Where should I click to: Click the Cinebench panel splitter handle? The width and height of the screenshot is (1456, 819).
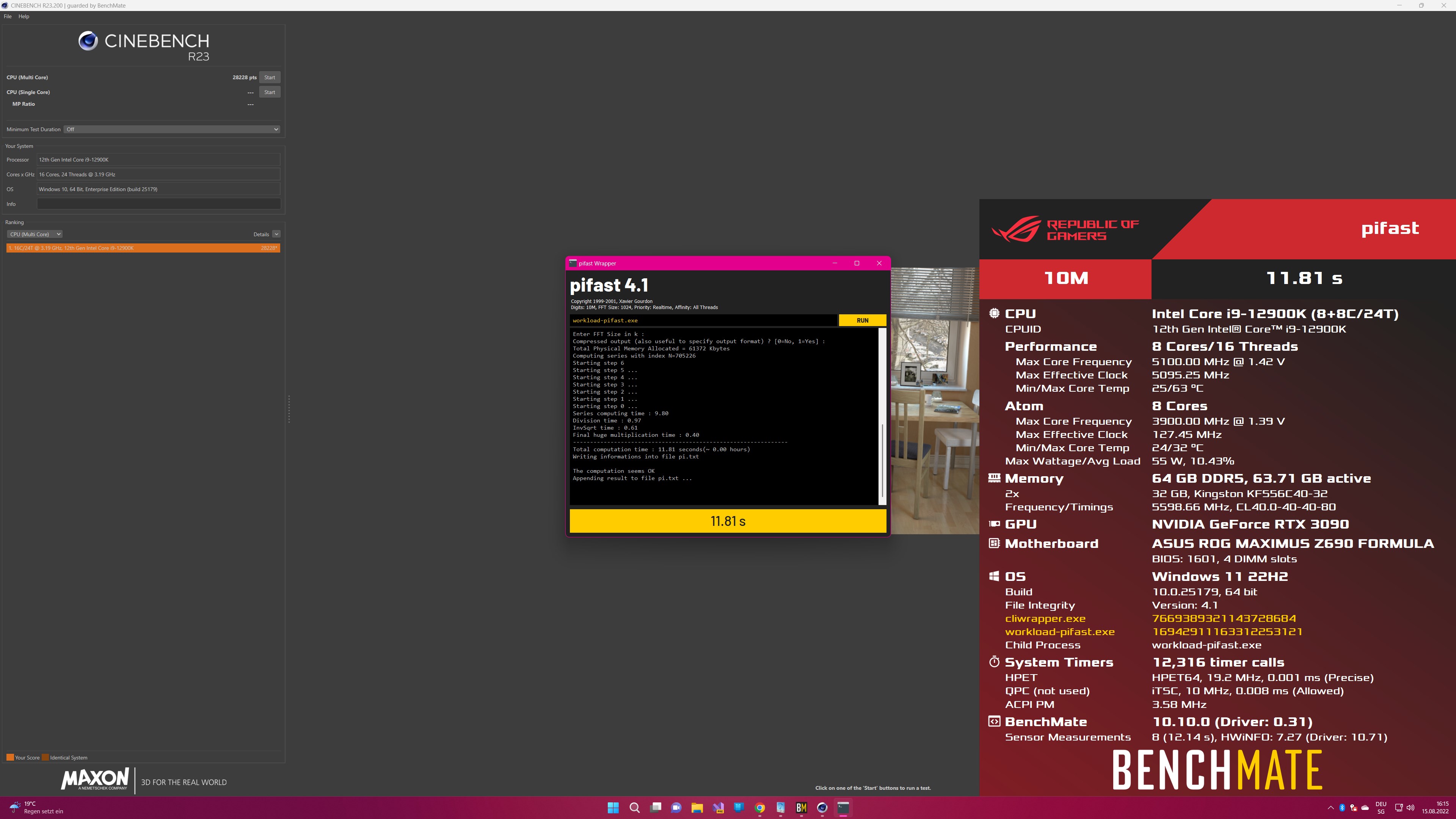[289, 409]
